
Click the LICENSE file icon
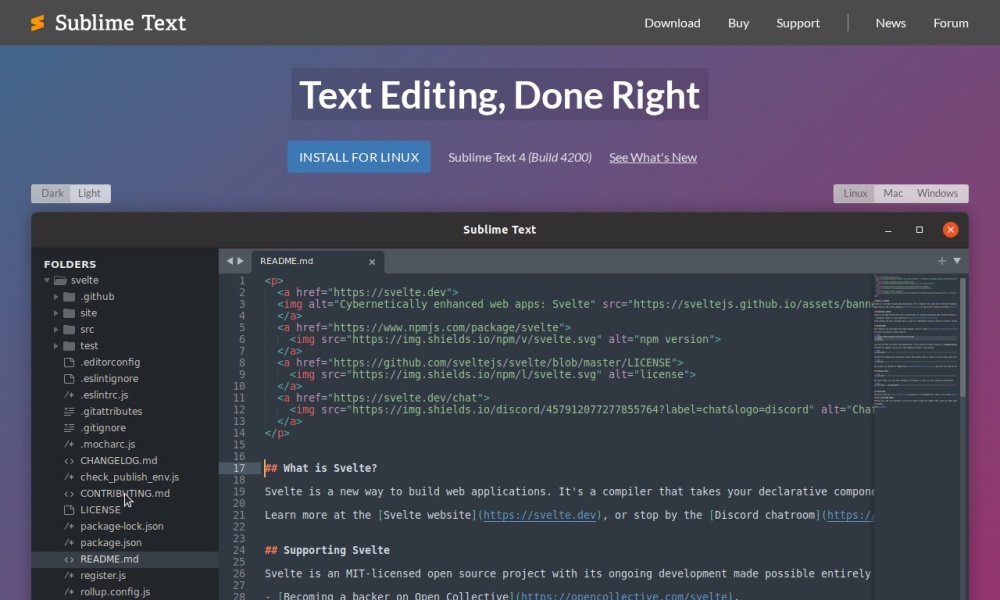click(69, 510)
